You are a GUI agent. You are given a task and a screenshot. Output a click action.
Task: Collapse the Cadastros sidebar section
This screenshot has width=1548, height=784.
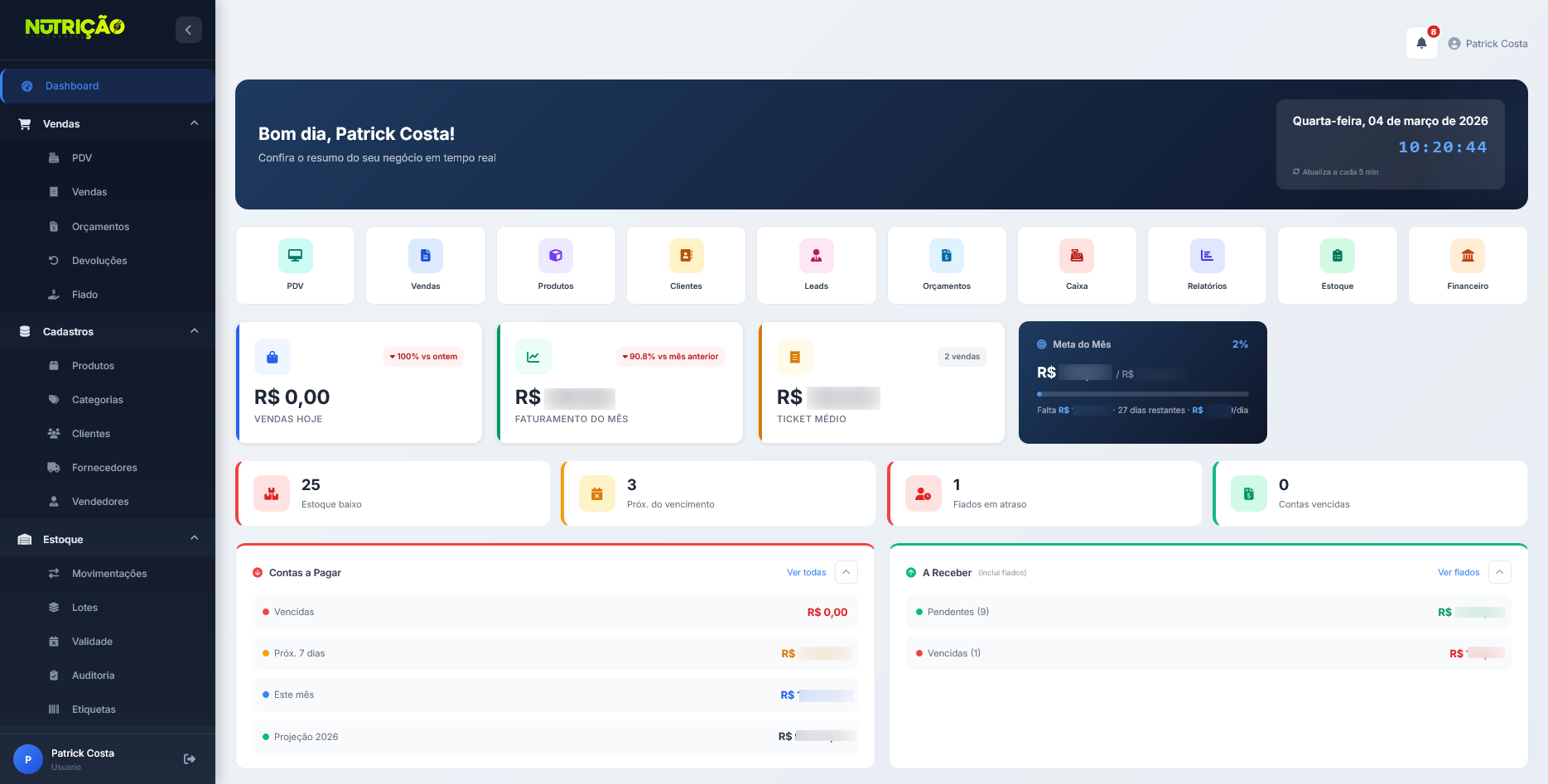click(x=194, y=330)
